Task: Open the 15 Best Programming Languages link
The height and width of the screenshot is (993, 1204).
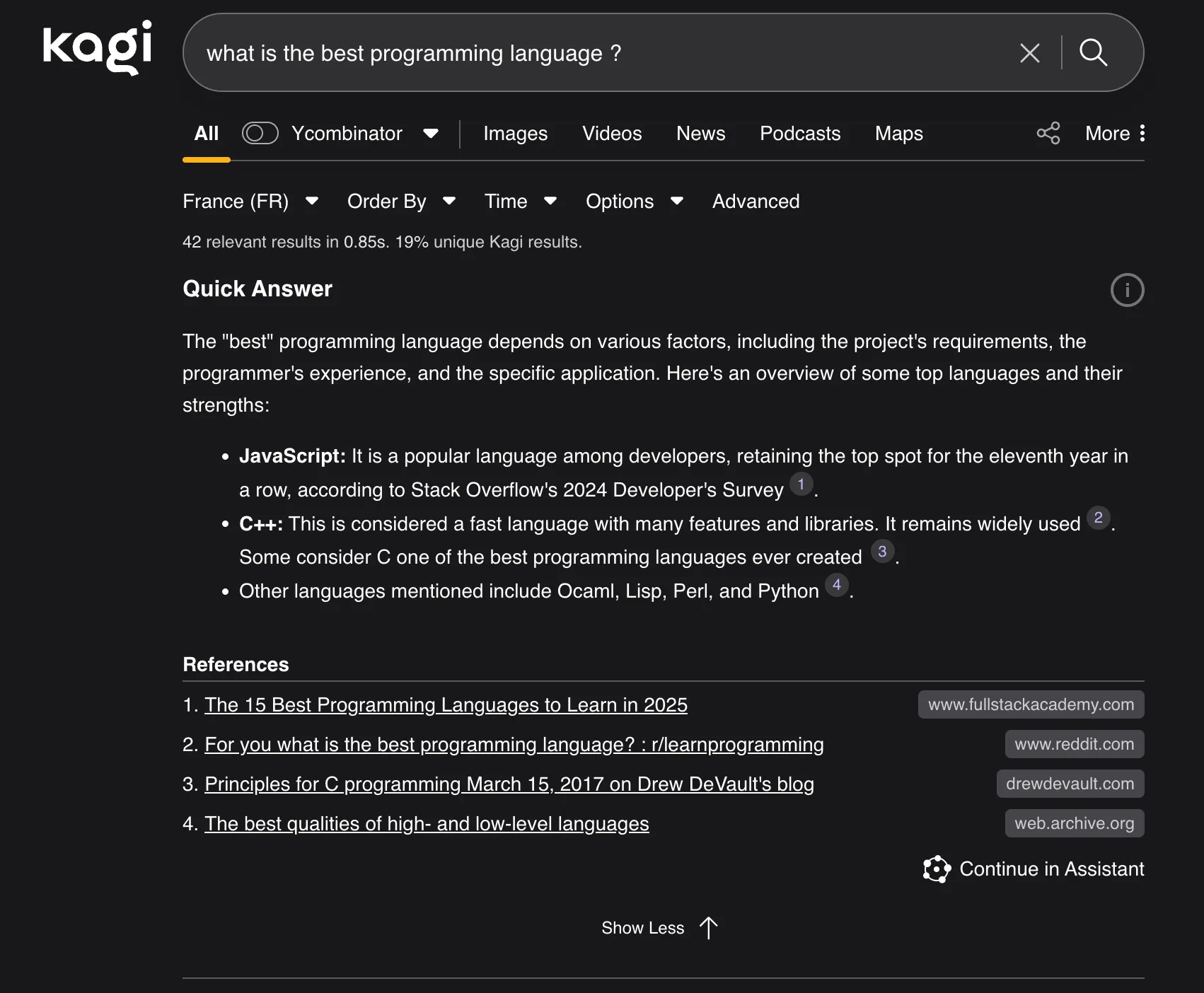Action: [x=446, y=705]
